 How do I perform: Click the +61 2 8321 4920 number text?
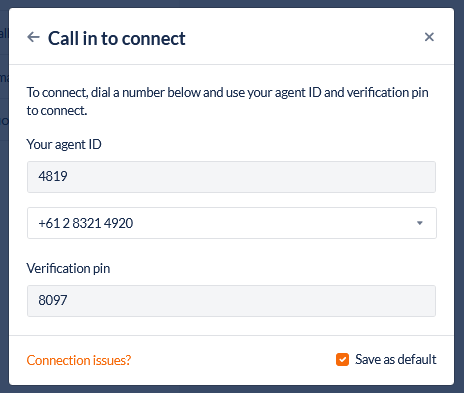[86, 223]
